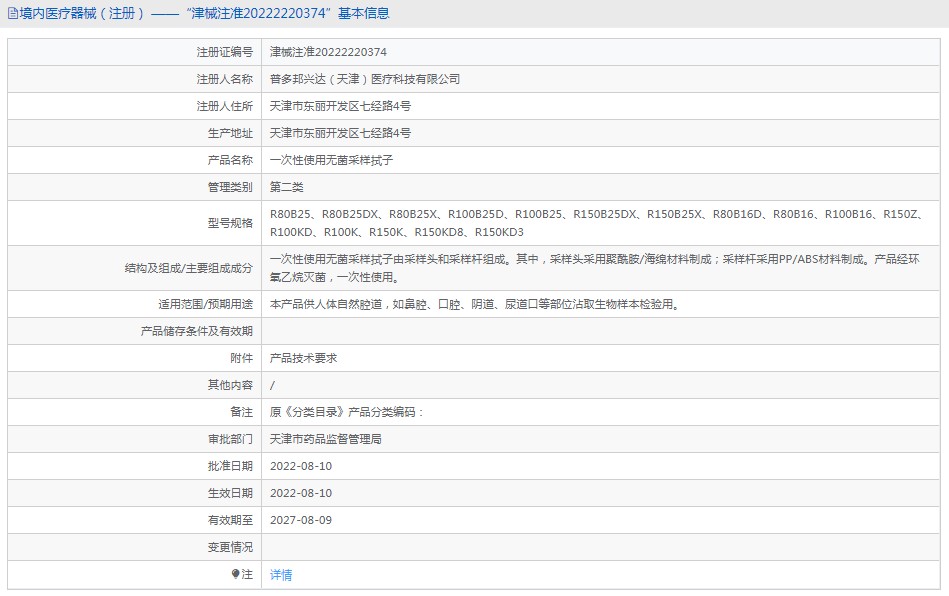Image resolution: width=949 pixels, height=596 pixels.
Task: Click the 附件 label
Action: 241,358
